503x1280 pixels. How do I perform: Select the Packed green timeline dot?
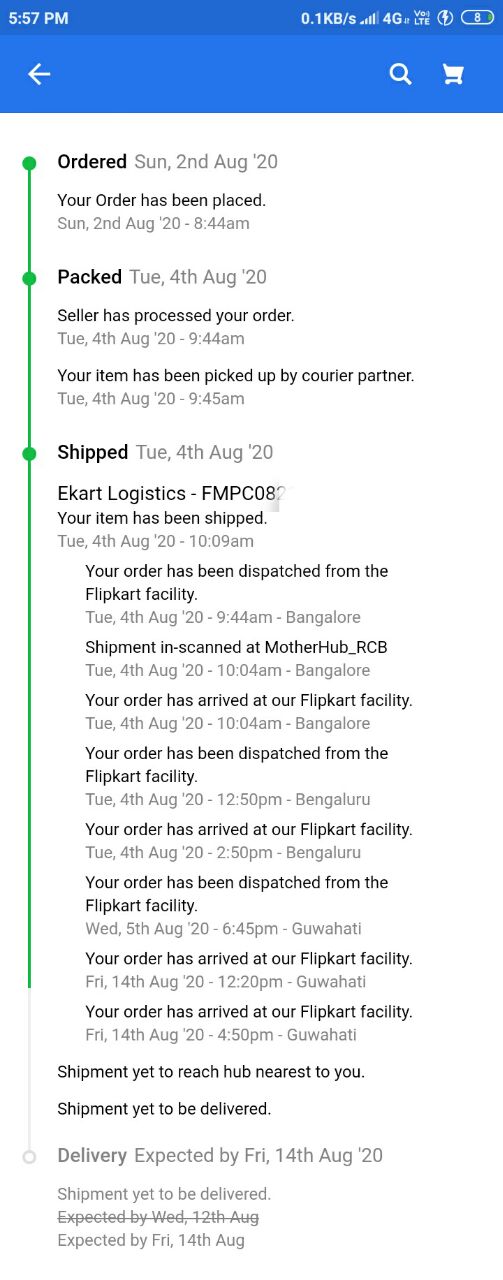point(29,278)
